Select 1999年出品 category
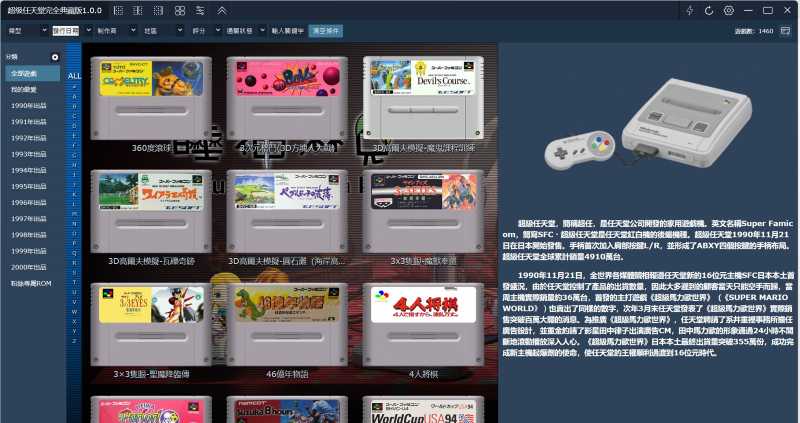This screenshot has width=800, height=423. click(33, 251)
